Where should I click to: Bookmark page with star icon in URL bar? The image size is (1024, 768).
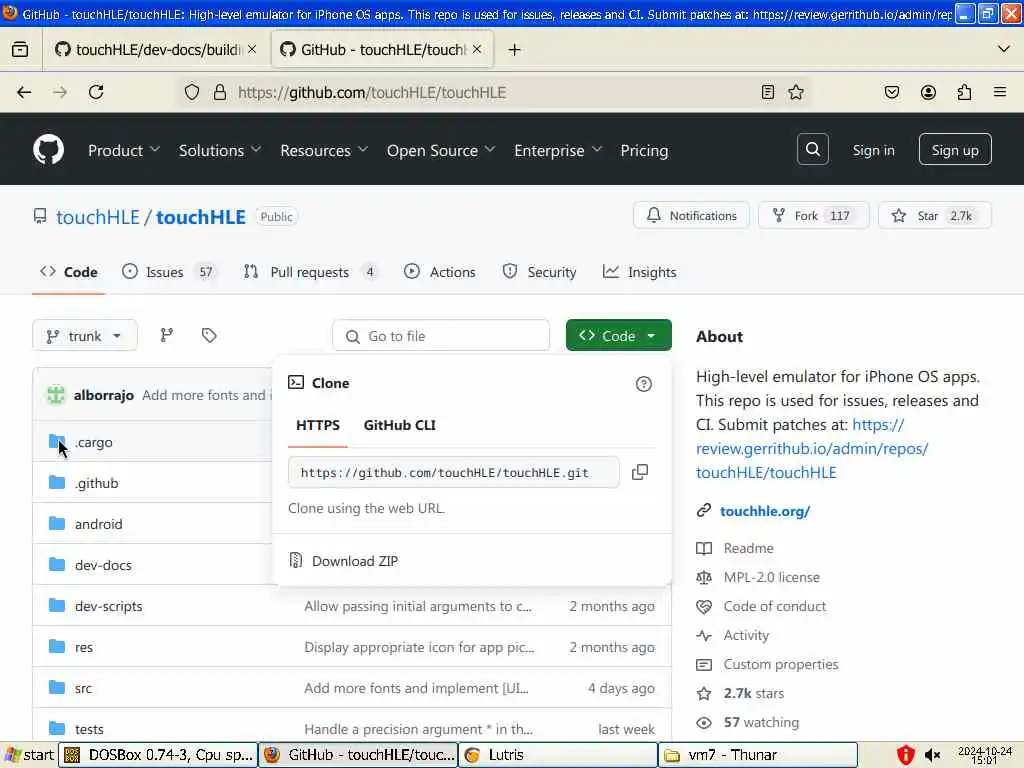tap(795, 92)
